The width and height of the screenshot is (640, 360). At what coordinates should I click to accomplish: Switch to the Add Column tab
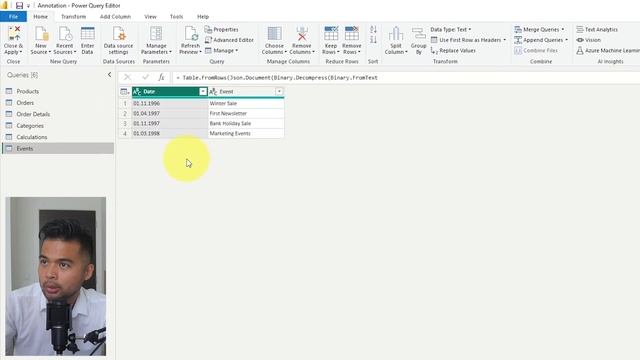[115, 17]
